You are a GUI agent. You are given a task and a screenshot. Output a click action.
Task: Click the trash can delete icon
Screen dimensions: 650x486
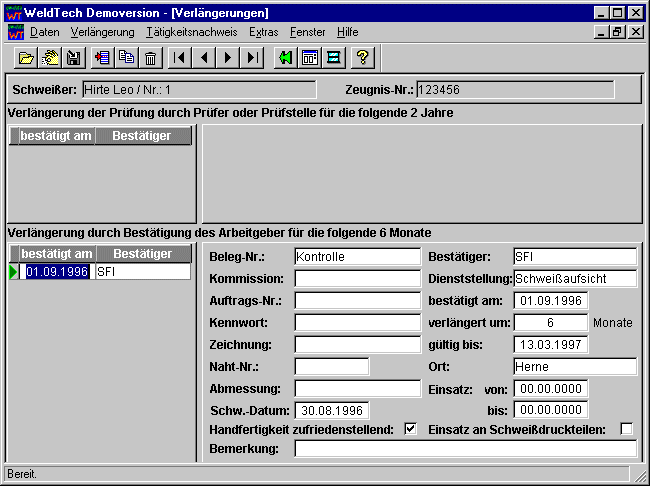point(150,58)
